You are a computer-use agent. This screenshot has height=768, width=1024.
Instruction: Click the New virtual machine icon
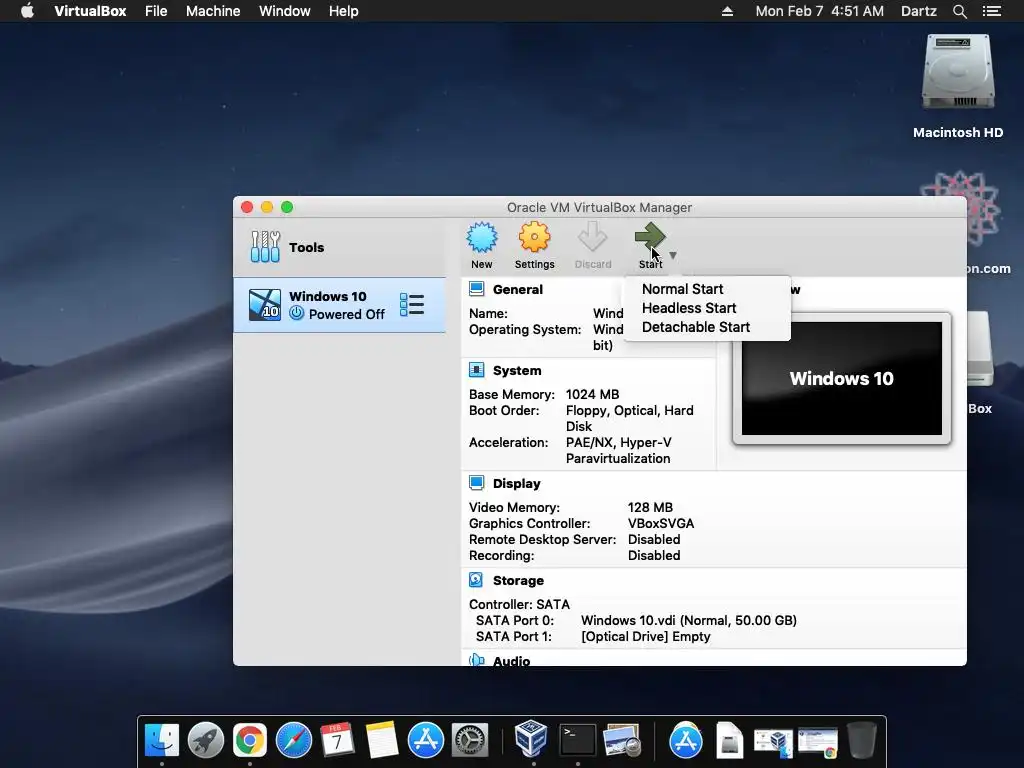(482, 237)
